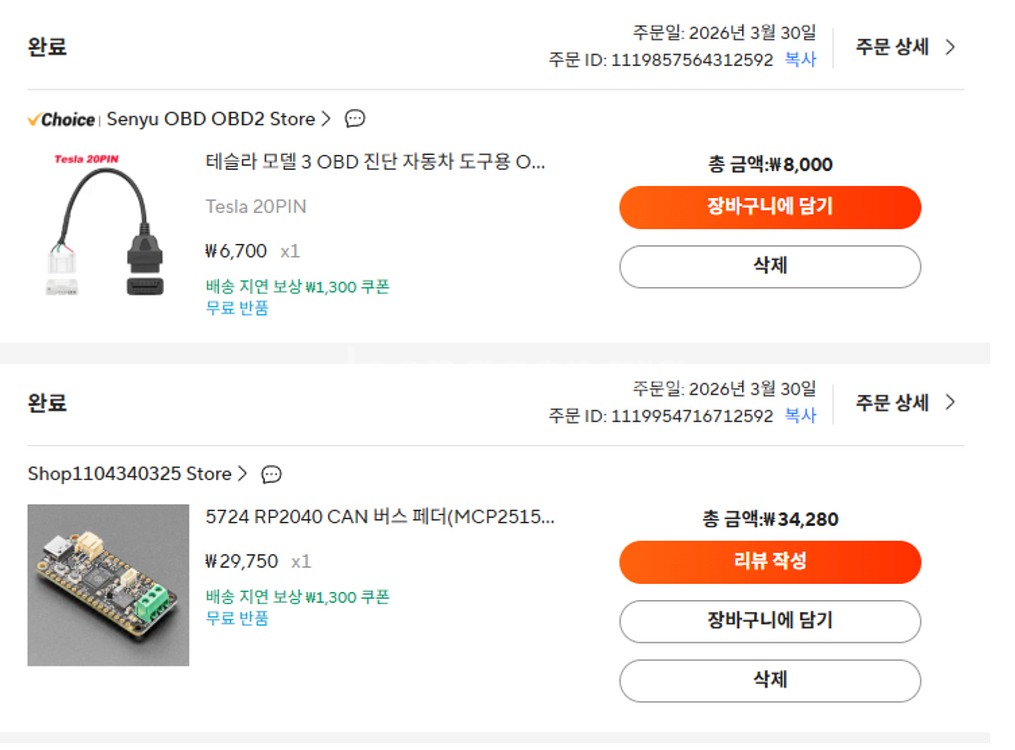Open 5724 RP2040 CAN 버스 페더 product title

pos(379,517)
